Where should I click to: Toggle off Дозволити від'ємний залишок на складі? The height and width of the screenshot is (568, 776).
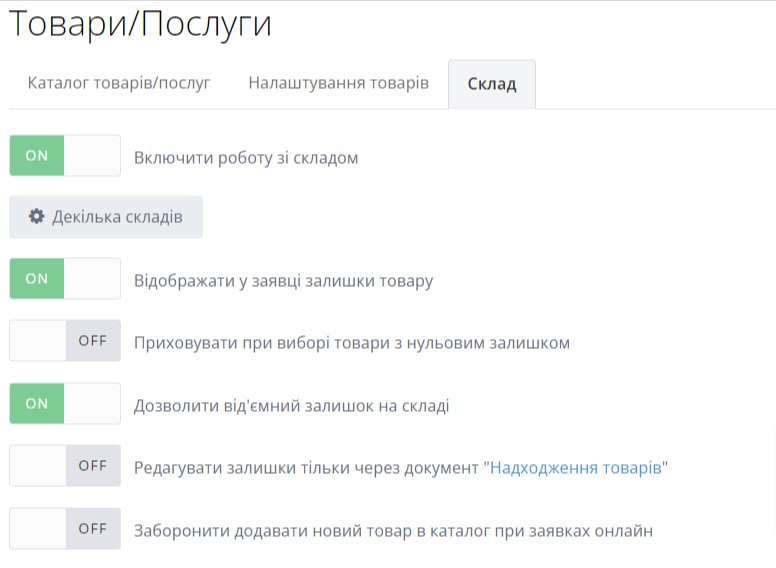(65, 404)
